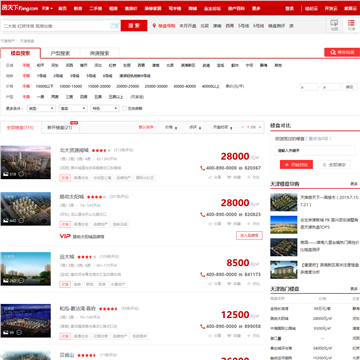Open the 新开楼盘(21) tab
360x360 pixels.
pos(60,128)
